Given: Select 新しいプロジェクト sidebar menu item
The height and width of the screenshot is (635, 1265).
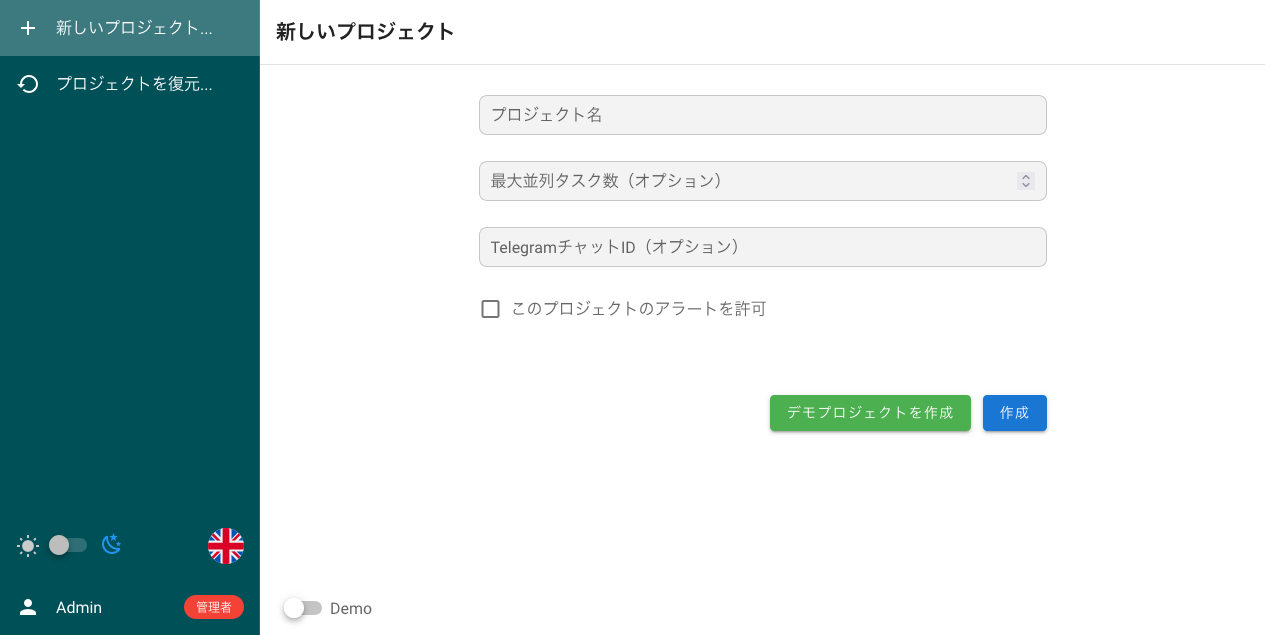Looking at the screenshot, I should 134,28.
